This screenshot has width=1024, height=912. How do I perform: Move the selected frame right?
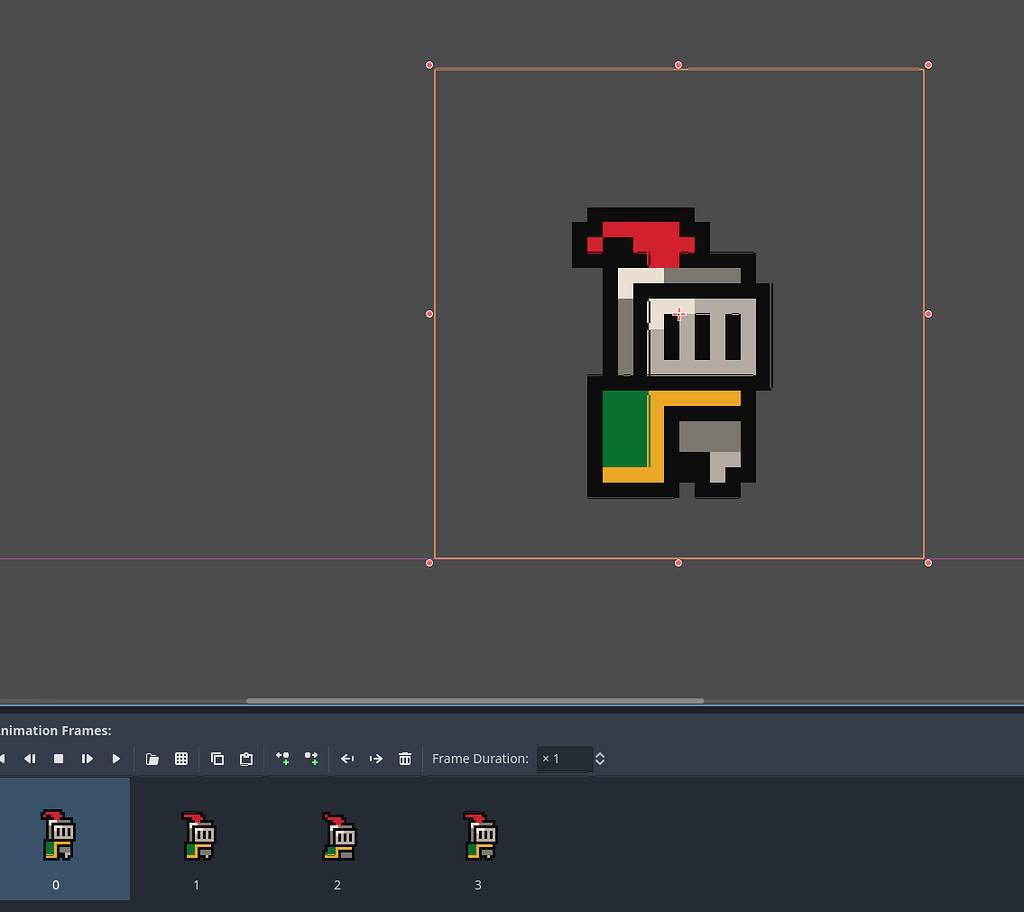376,759
